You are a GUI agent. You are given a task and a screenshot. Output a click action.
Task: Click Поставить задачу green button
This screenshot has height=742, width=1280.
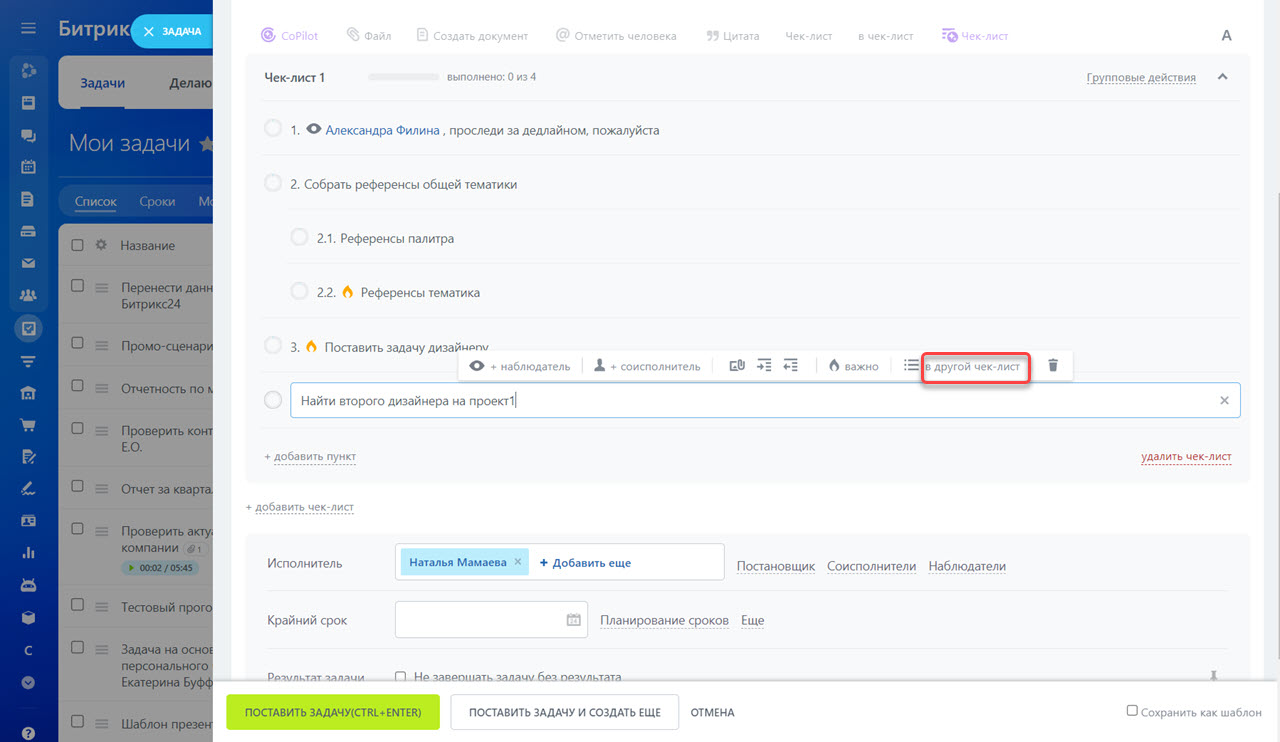[333, 712]
